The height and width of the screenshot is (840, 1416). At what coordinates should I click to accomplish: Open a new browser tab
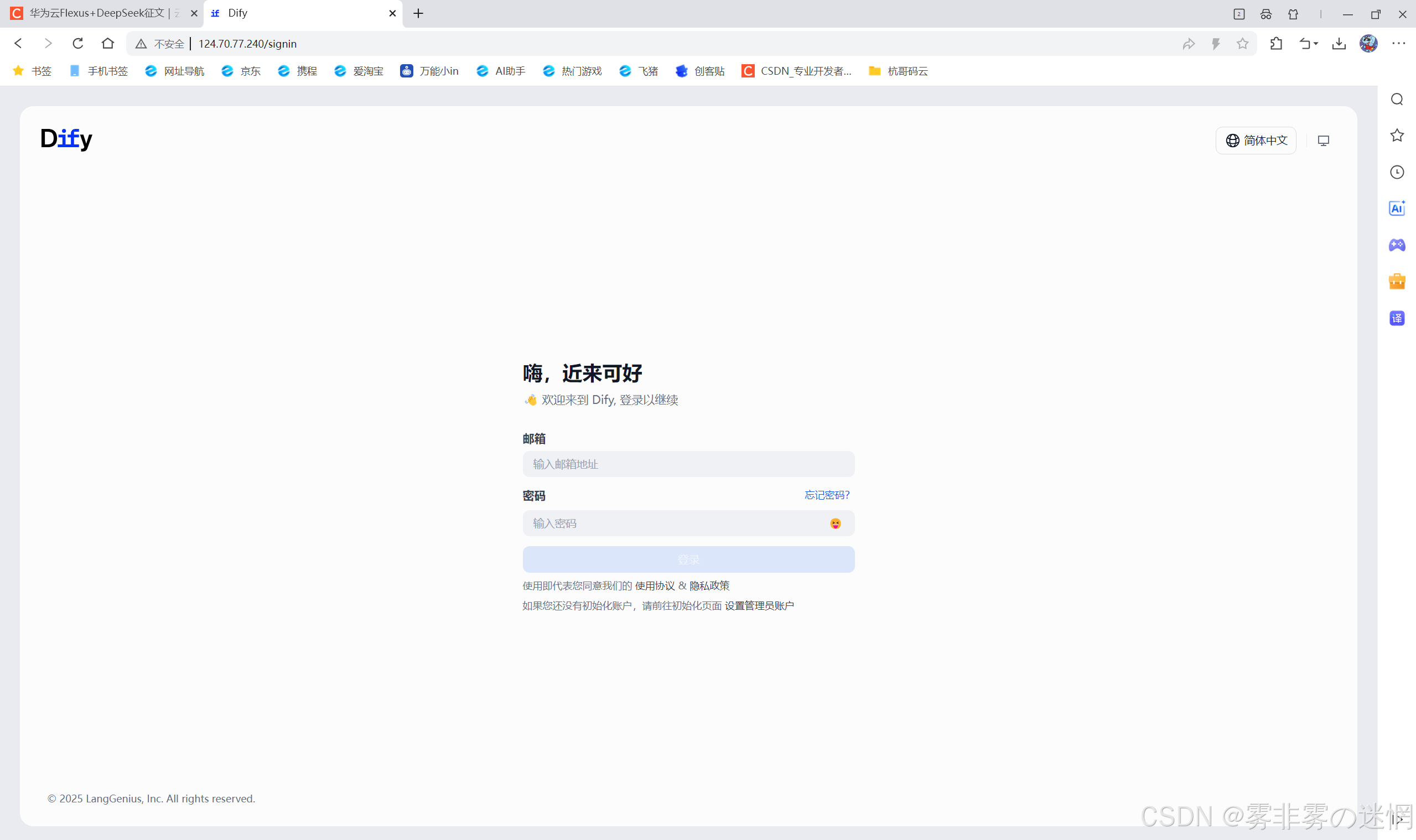tap(418, 13)
